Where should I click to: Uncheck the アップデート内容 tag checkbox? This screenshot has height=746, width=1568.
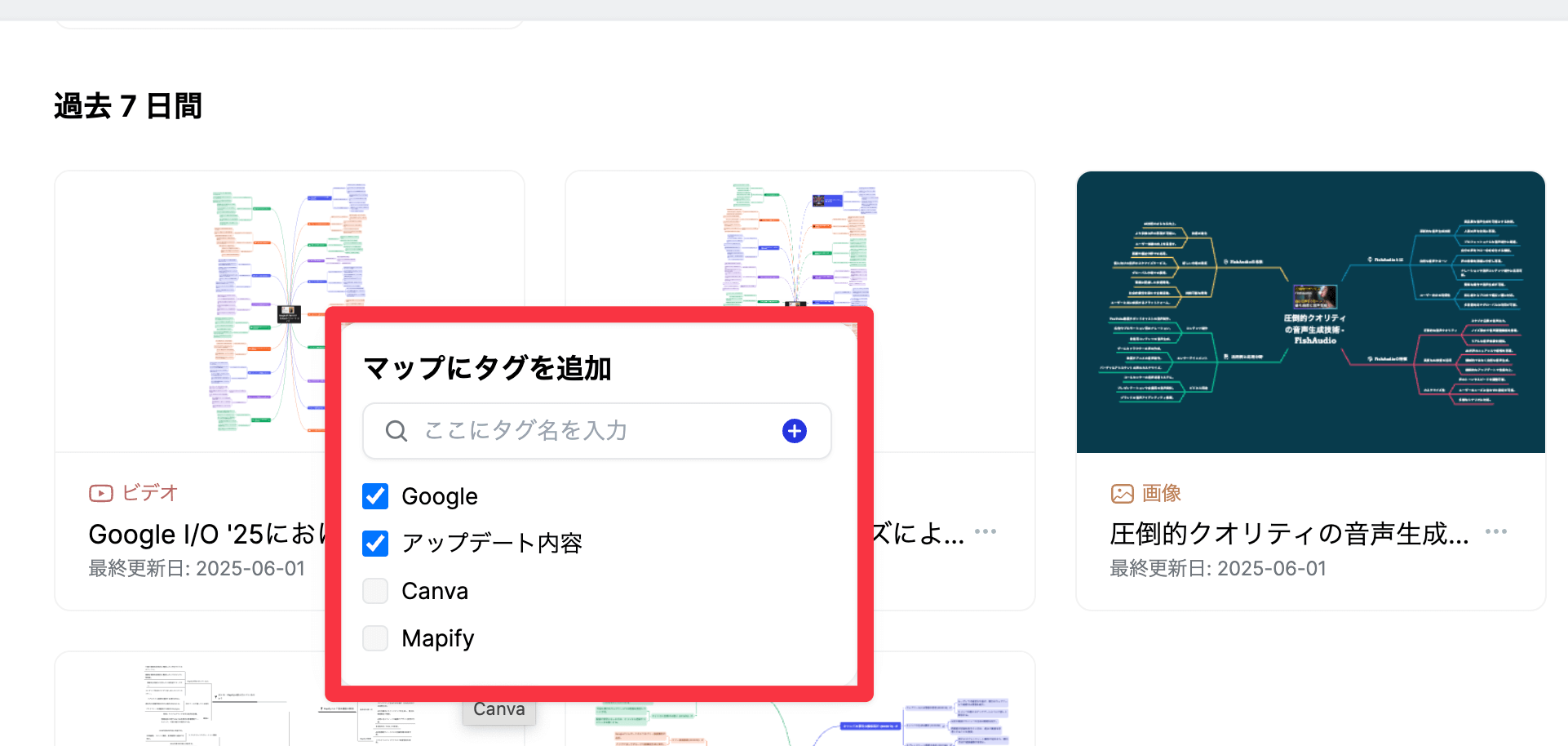pyautogui.click(x=375, y=543)
